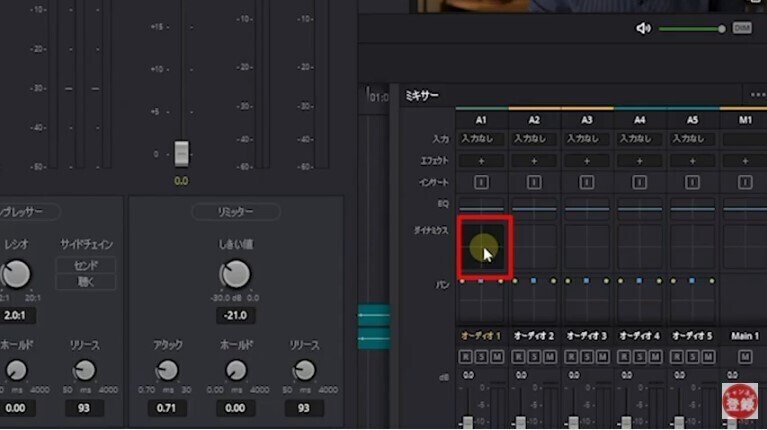Open the 入力なし input dropdown for A5
Image resolution: width=767 pixels, height=430 pixels.
[693, 139]
